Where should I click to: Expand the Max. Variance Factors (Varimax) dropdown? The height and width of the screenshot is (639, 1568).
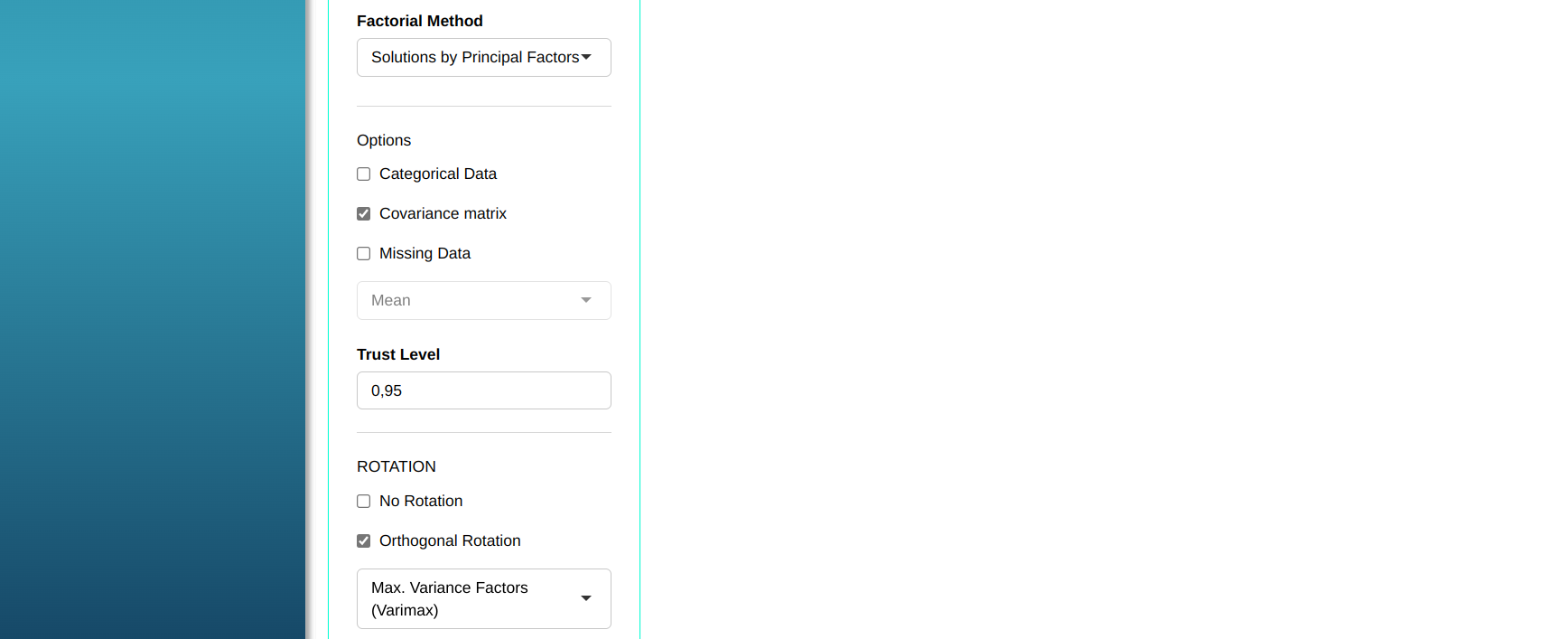470,598
